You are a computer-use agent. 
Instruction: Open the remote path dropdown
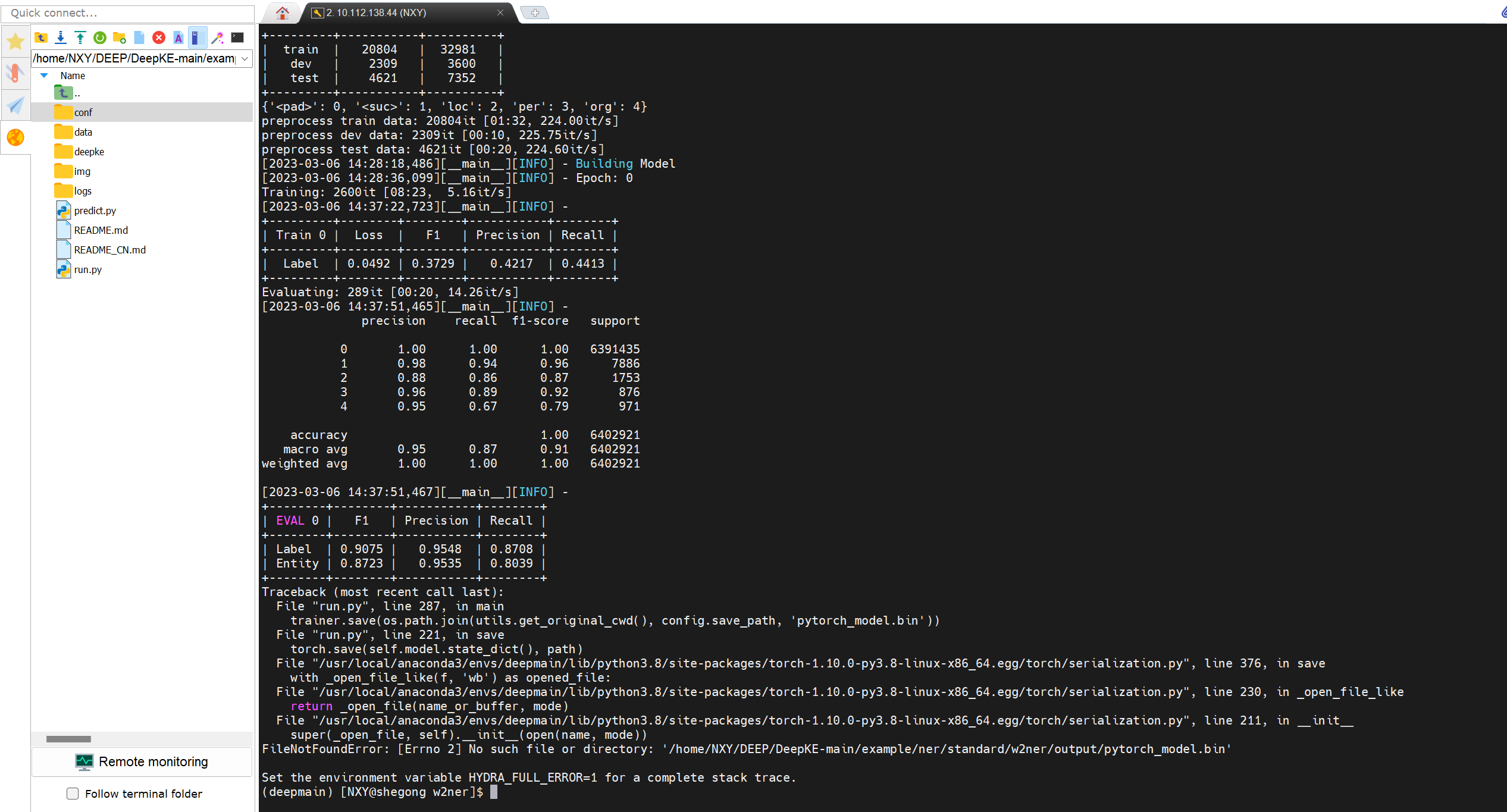point(245,58)
